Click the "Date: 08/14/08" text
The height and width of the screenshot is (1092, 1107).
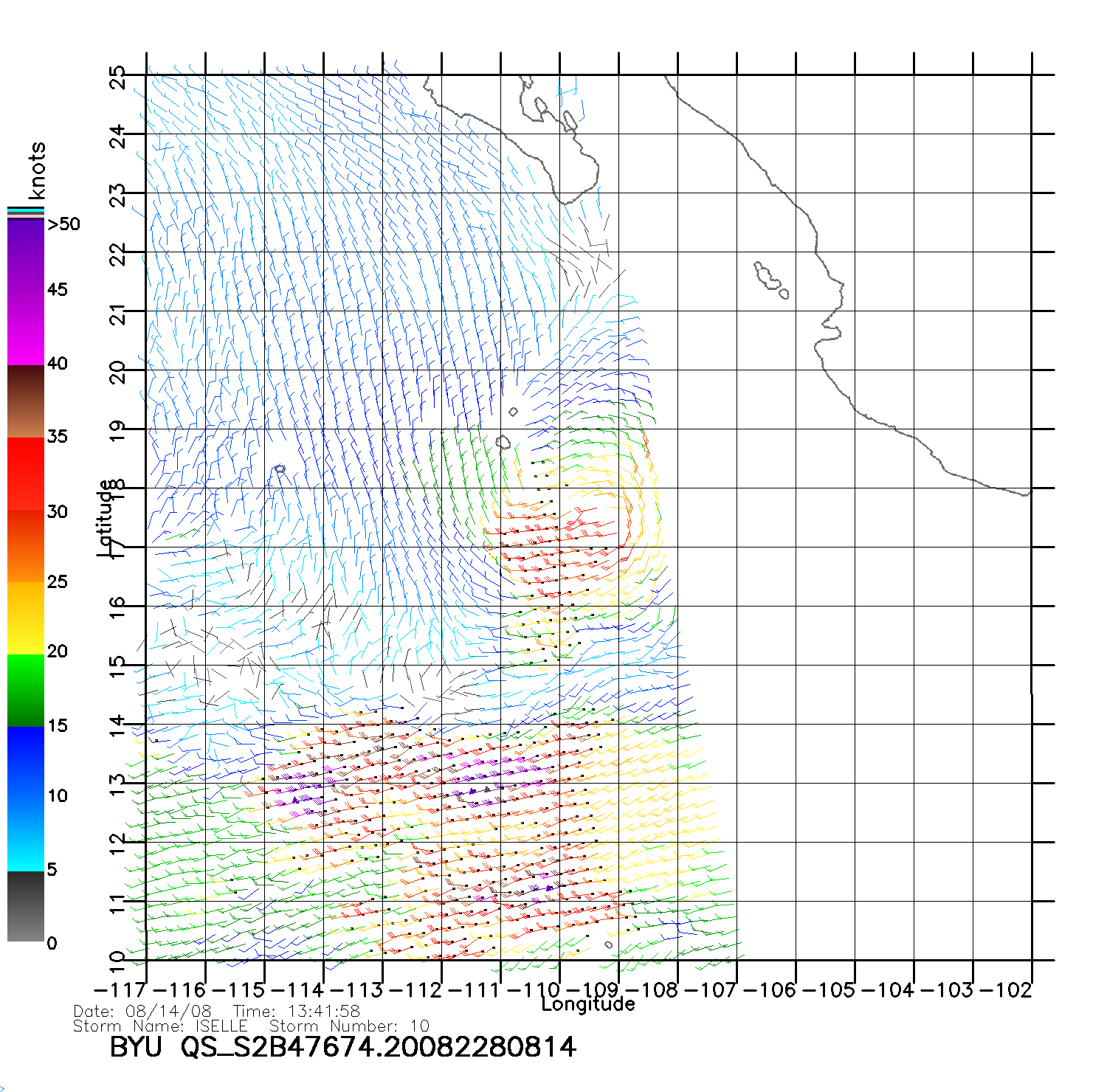[x=142, y=1012]
